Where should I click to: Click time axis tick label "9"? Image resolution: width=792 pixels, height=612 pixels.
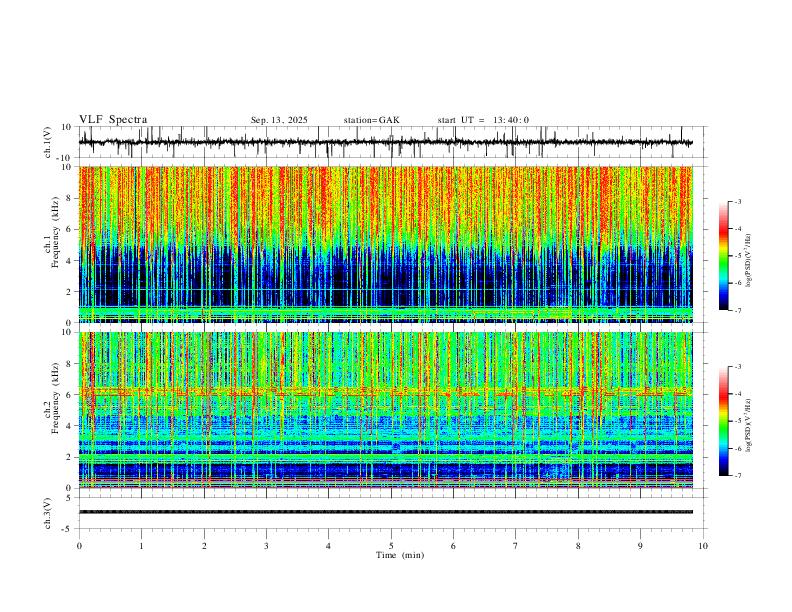tap(640, 546)
